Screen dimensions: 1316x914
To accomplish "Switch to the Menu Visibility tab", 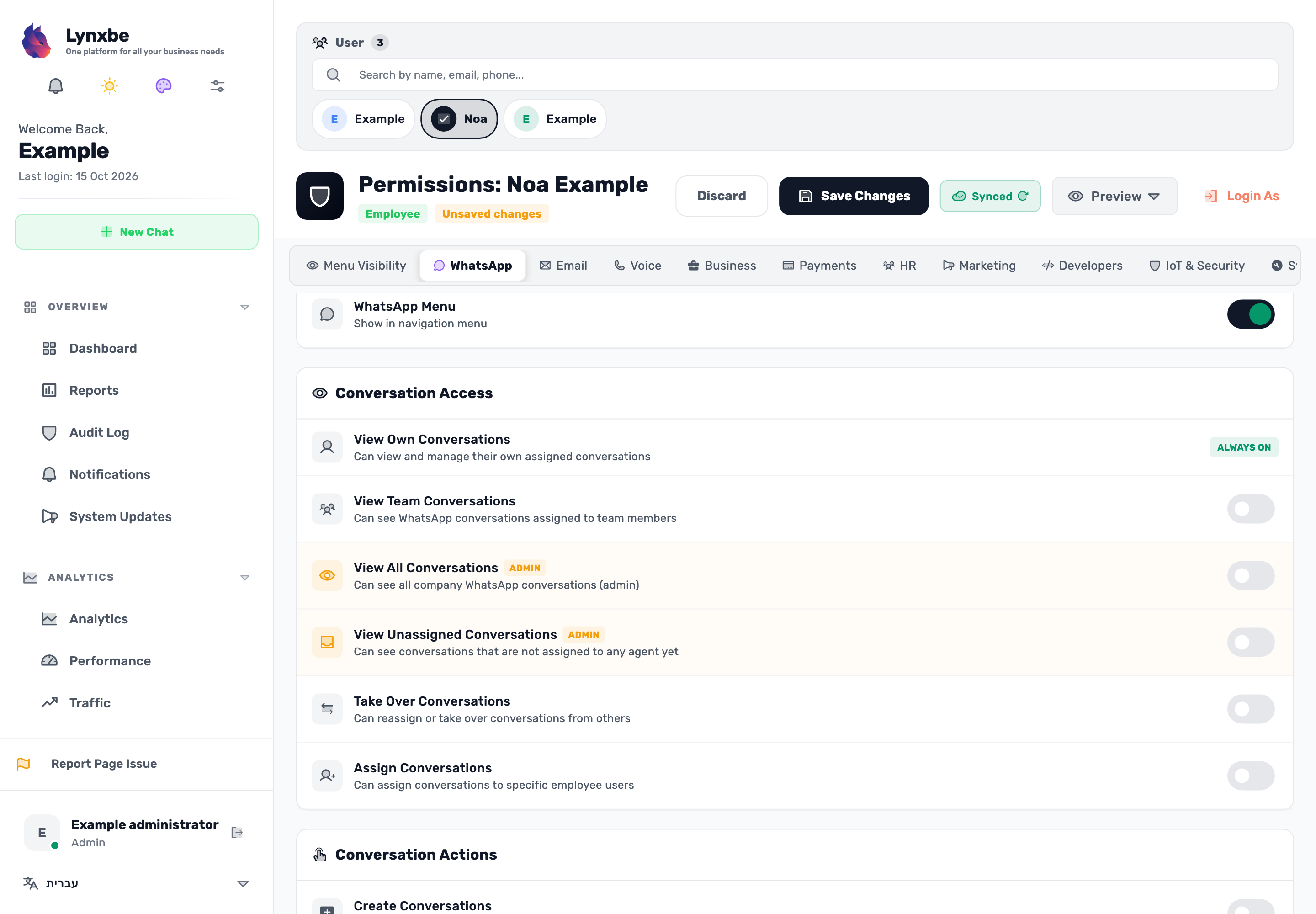I will click(356, 266).
